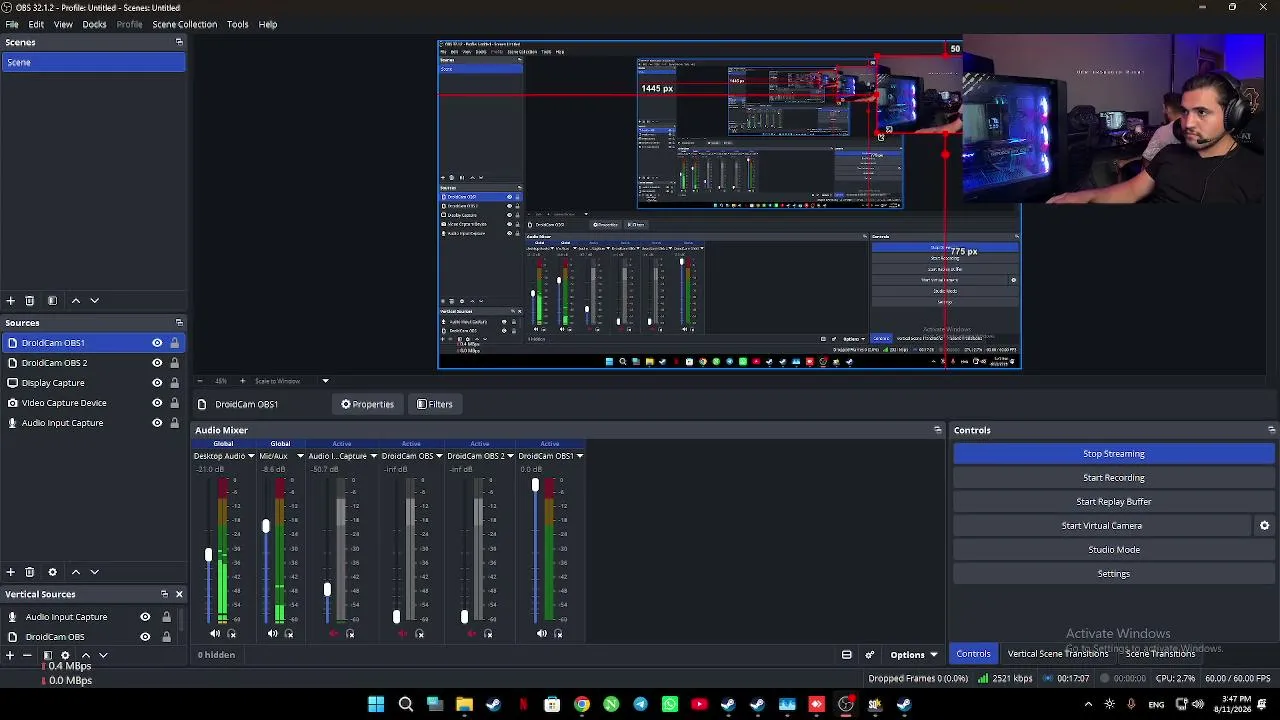Open the Tools menu
The image size is (1280, 720).
pos(237,24)
